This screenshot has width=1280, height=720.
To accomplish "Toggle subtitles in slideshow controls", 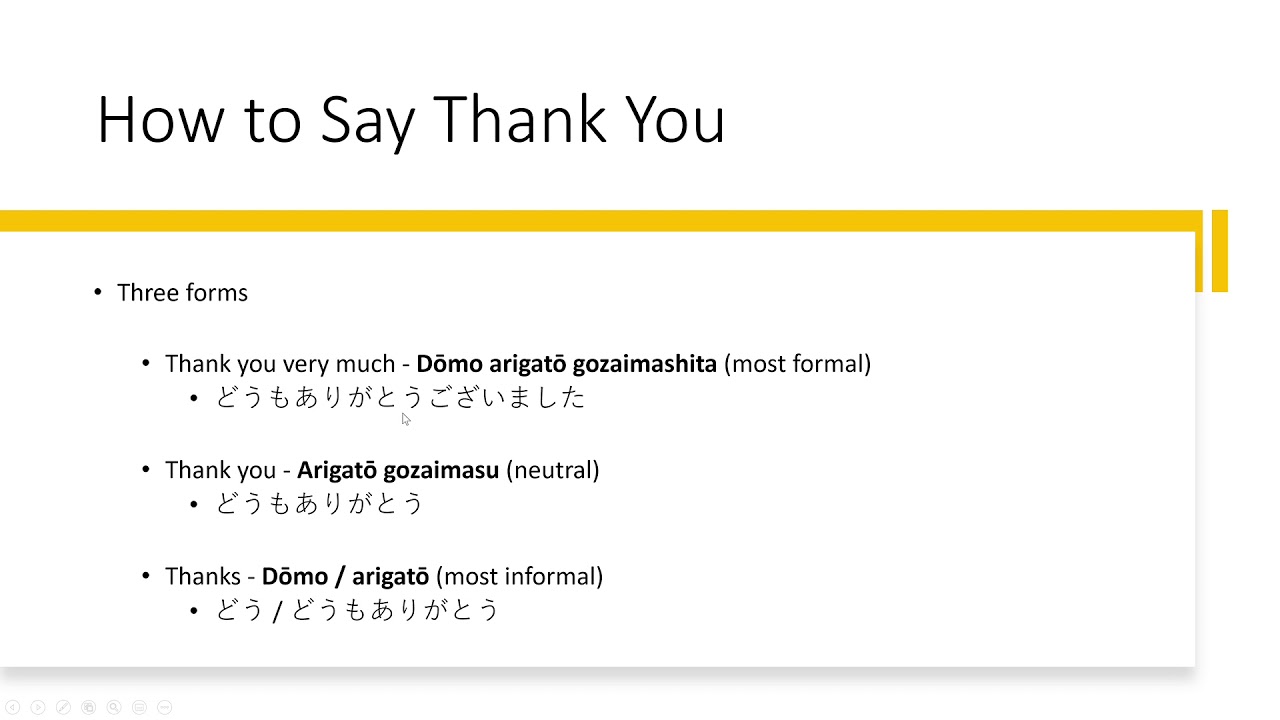I will (x=139, y=707).
